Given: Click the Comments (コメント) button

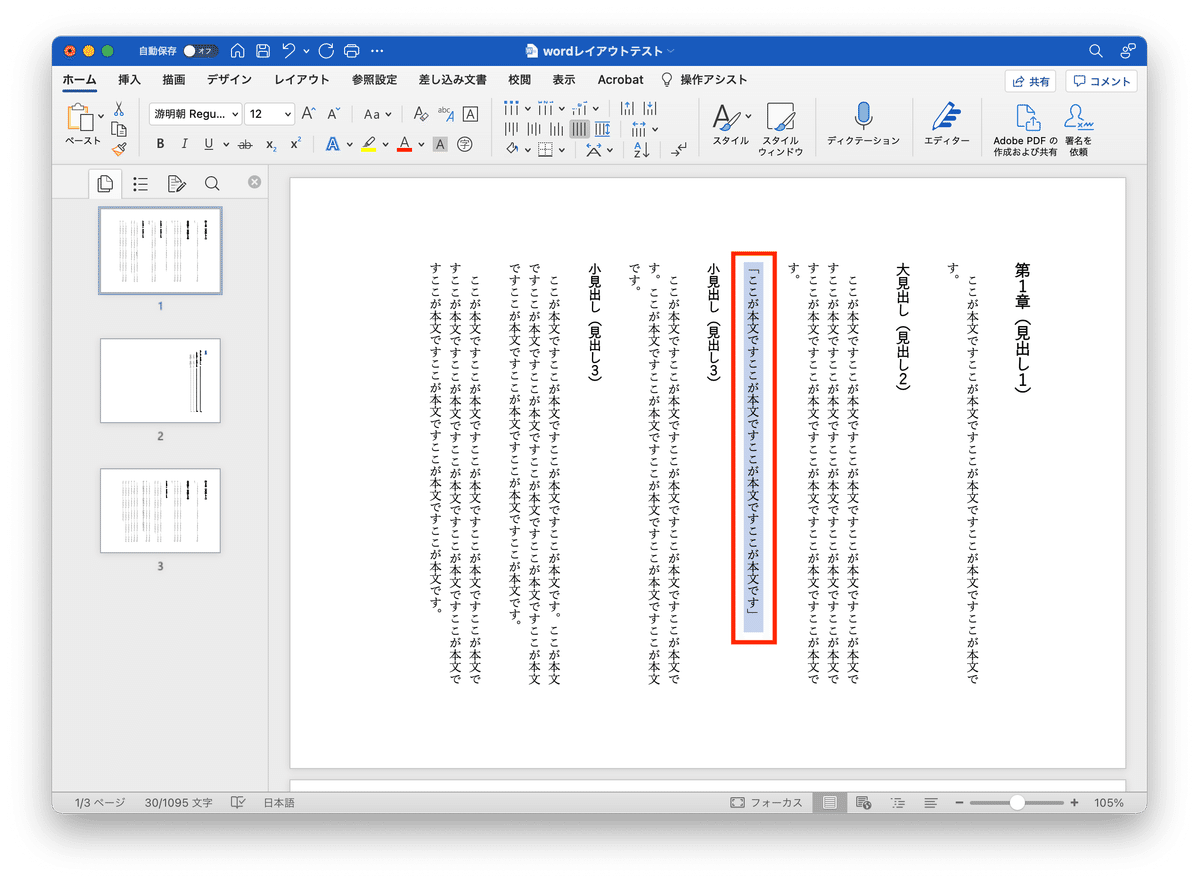Looking at the screenshot, I should click(1101, 82).
